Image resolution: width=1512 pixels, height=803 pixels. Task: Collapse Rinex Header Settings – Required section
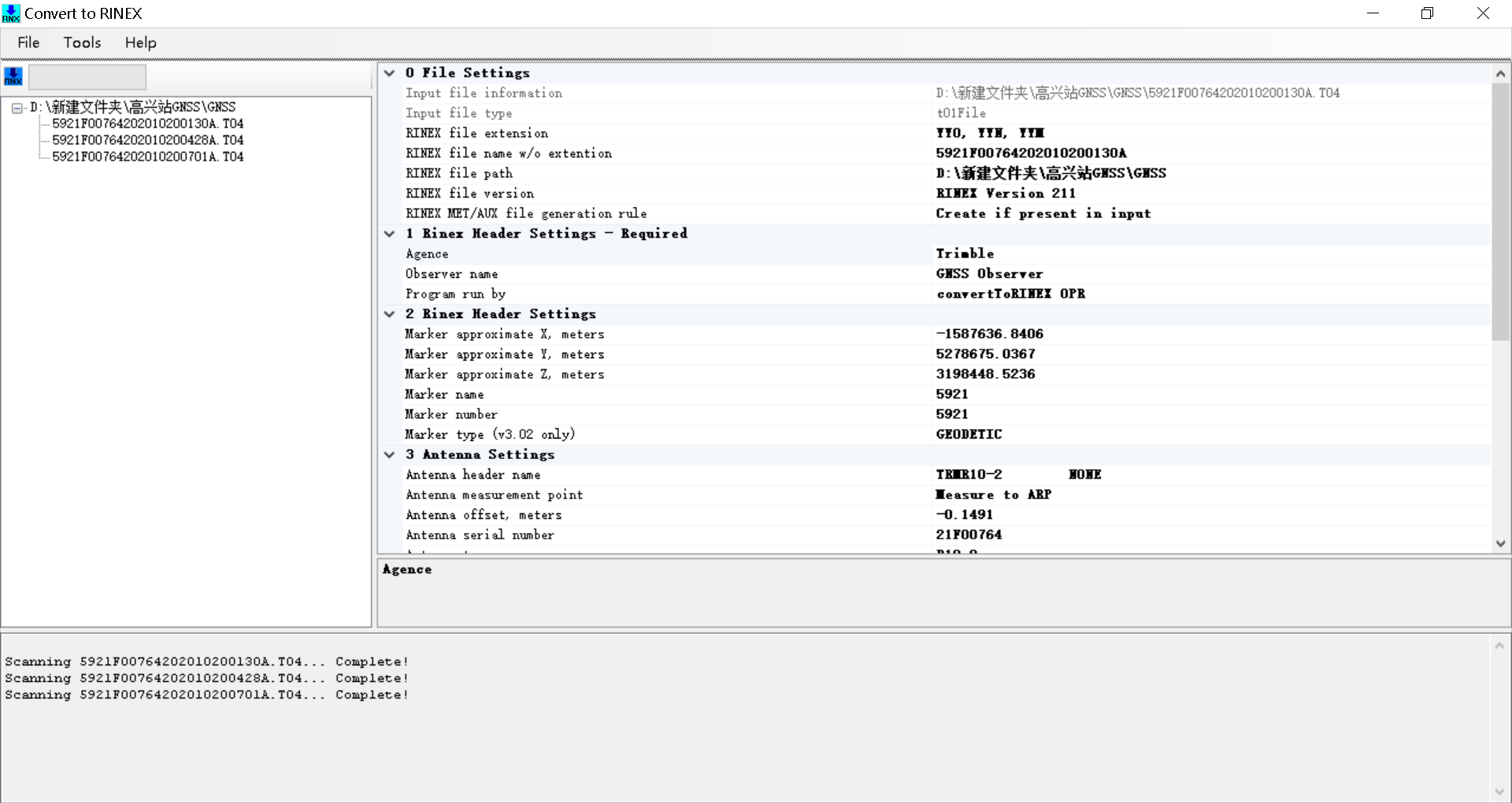[389, 234]
